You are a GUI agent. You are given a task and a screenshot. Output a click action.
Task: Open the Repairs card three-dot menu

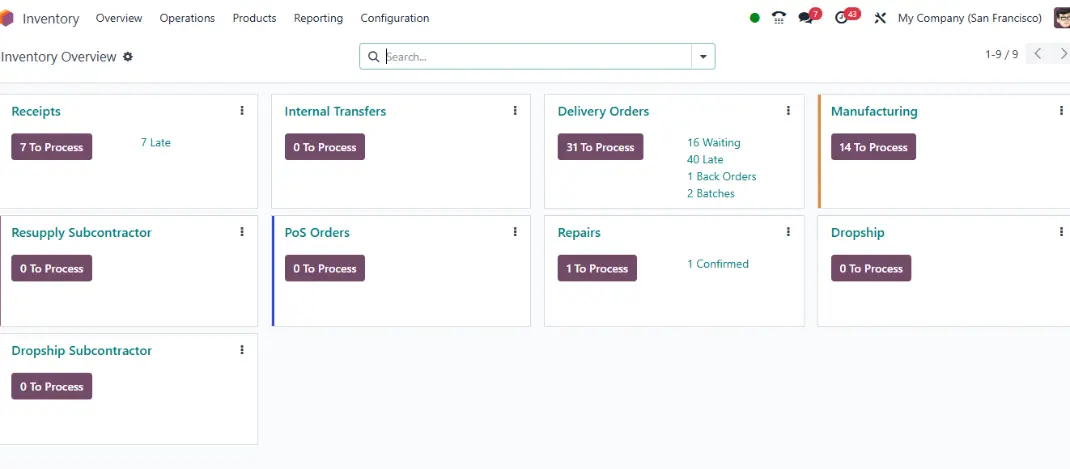pyautogui.click(x=788, y=232)
